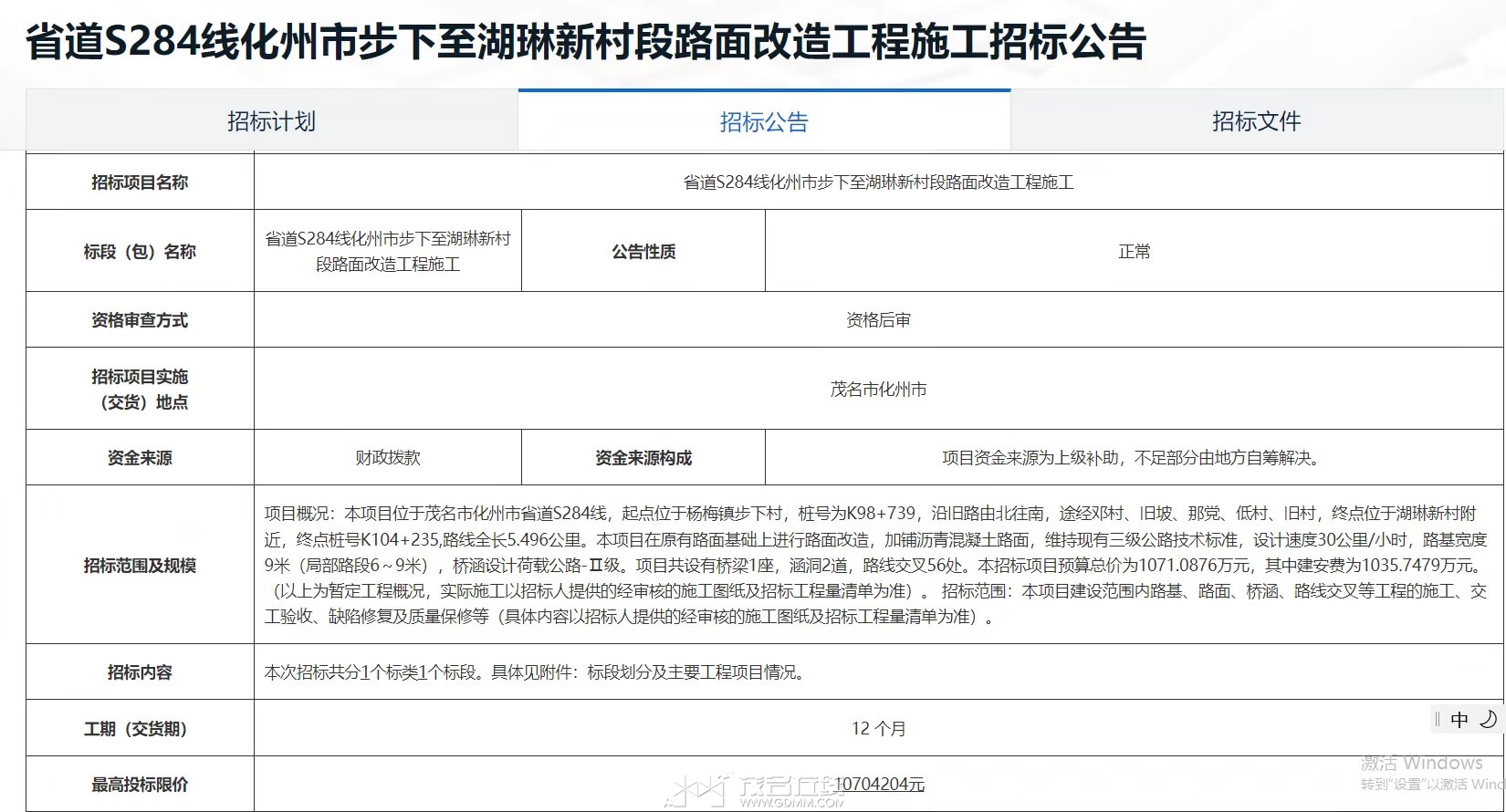Click the 招标项目名称 label cell

(x=140, y=182)
